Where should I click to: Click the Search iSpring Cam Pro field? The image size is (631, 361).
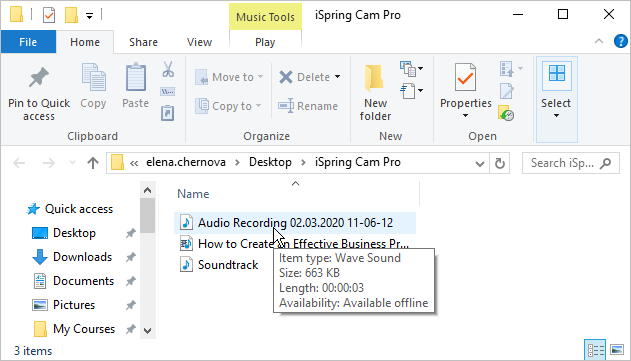(x=571, y=163)
